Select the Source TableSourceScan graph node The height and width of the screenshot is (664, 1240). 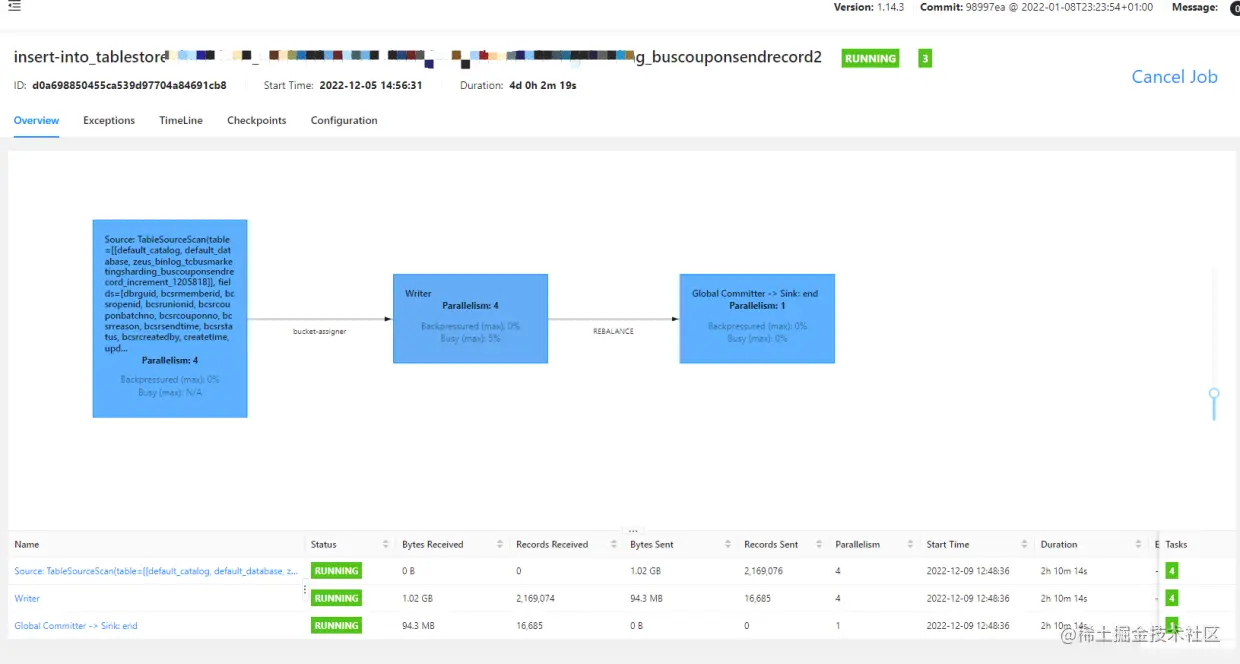(170, 318)
